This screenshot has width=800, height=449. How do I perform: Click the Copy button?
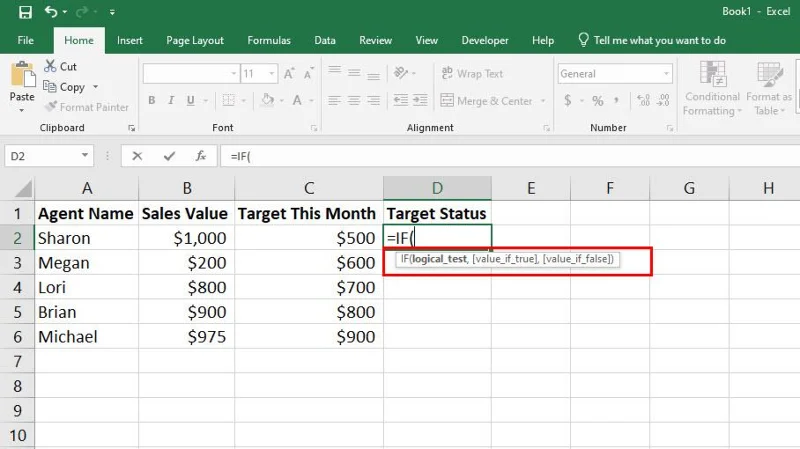(x=64, y=87)
